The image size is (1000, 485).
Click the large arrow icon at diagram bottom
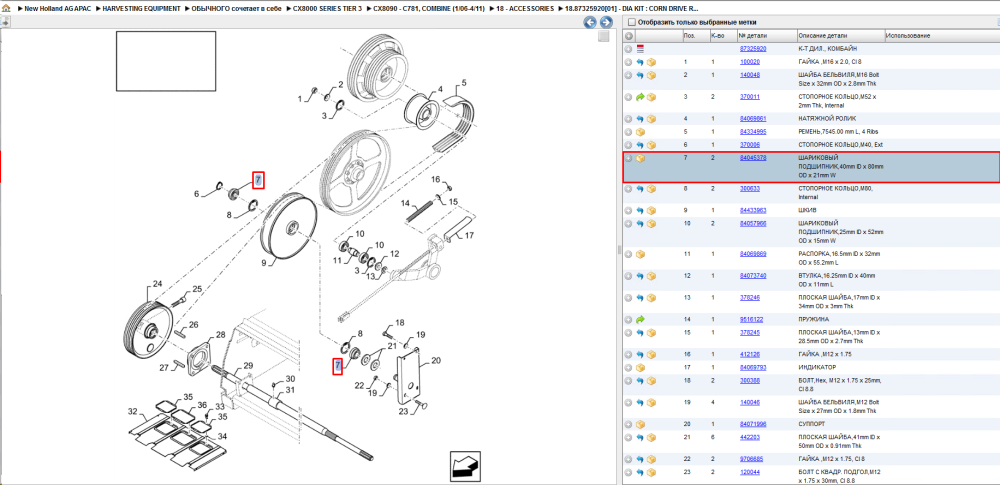pos(465,465)
